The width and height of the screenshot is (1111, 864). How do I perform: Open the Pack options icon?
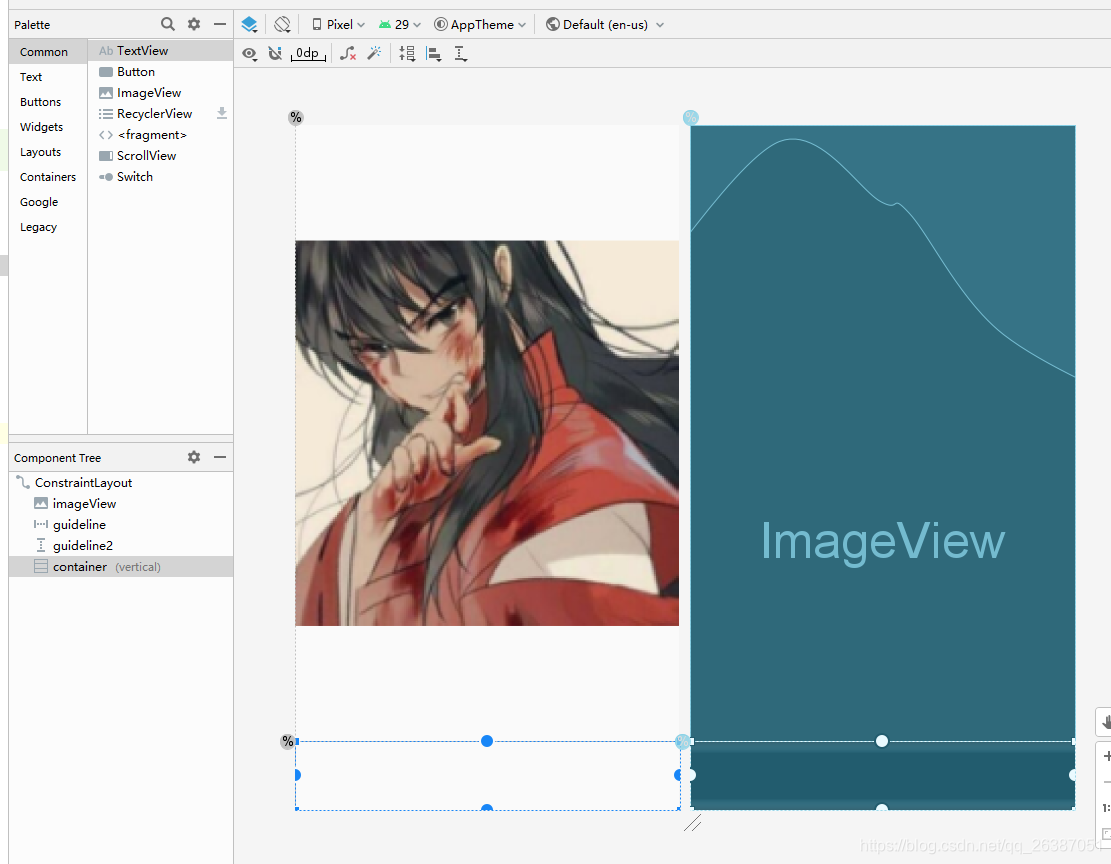(407, 54)
